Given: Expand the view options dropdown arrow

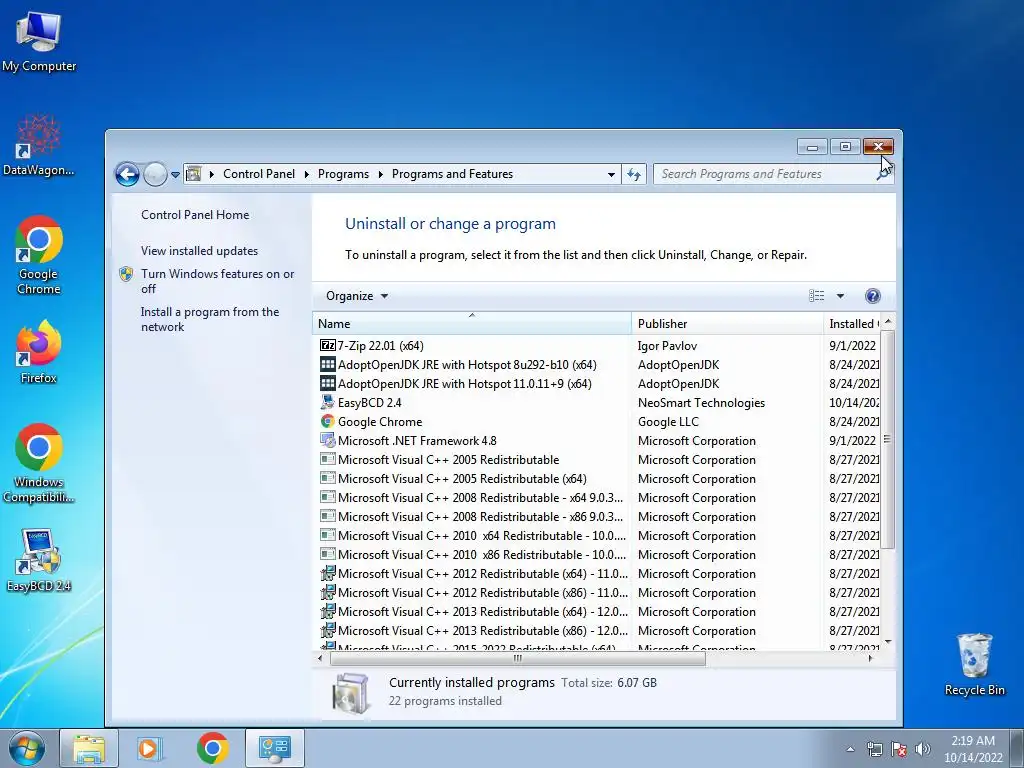Looking at the screenshot, I should click(840, 296).
